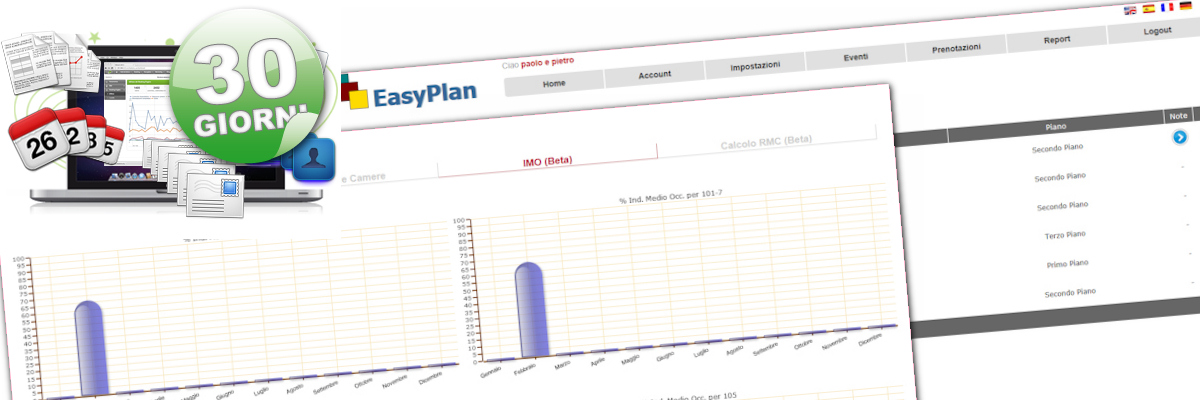Open the Home menu
Viewport: 1200px width, 400px height.
pos(554,84)
